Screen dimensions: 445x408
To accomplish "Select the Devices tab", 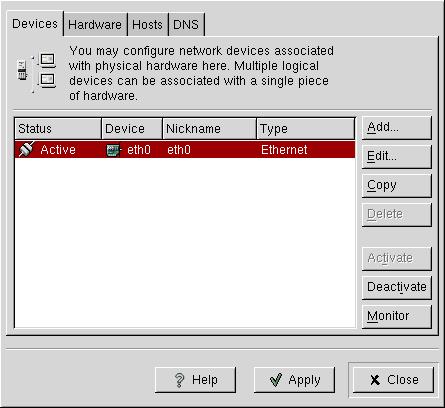I will click(x=35, y=24).
